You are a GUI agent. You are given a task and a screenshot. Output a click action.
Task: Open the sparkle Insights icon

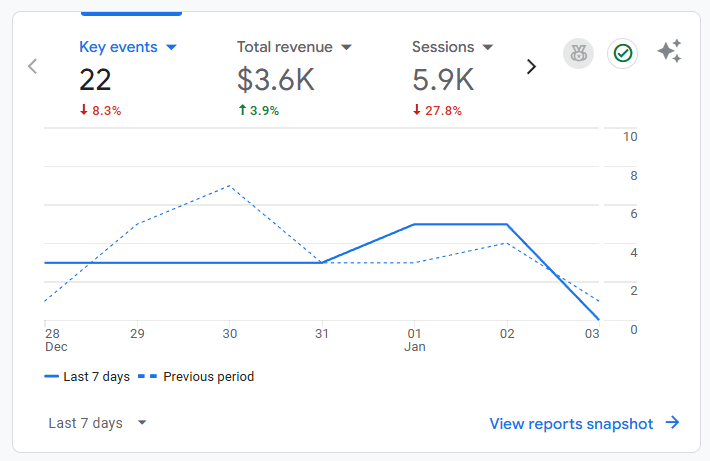[670, 52]
